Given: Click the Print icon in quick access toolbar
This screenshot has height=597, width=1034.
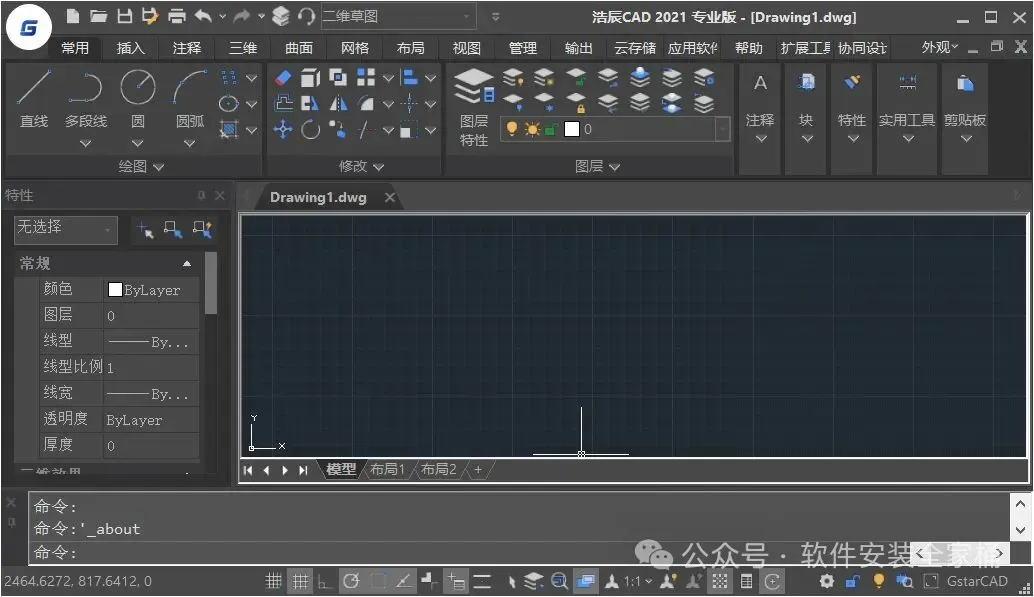Looking at the screenshot, I should (x=177, y=16).
